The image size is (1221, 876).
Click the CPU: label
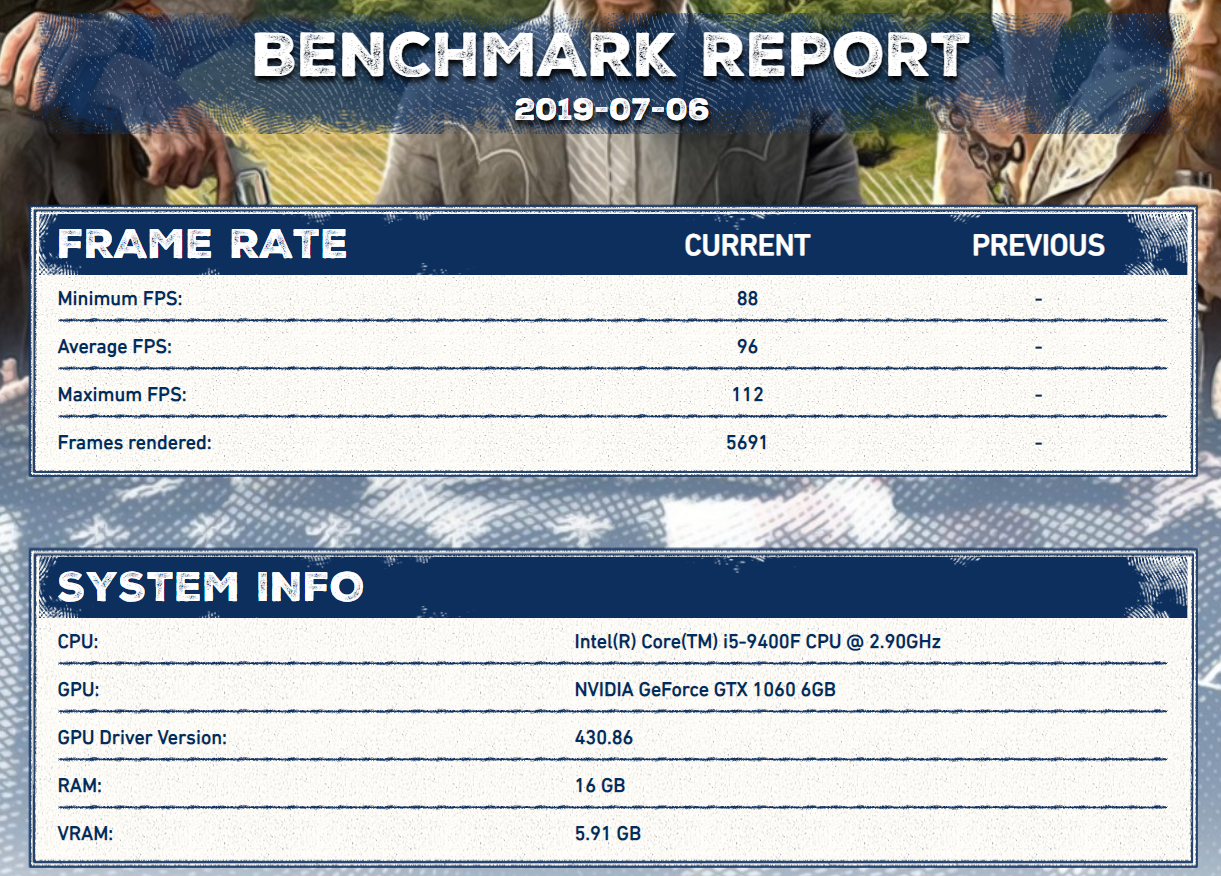click(78, 642)
